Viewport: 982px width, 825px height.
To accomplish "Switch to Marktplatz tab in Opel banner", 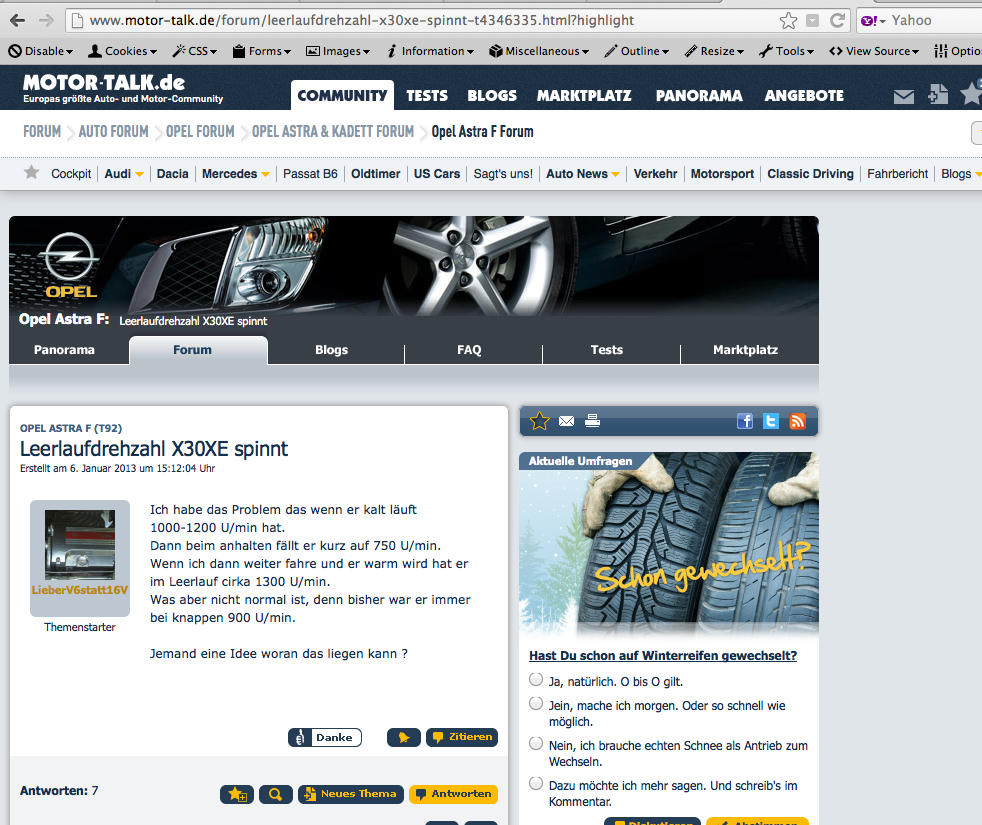I will pos(745,350).
